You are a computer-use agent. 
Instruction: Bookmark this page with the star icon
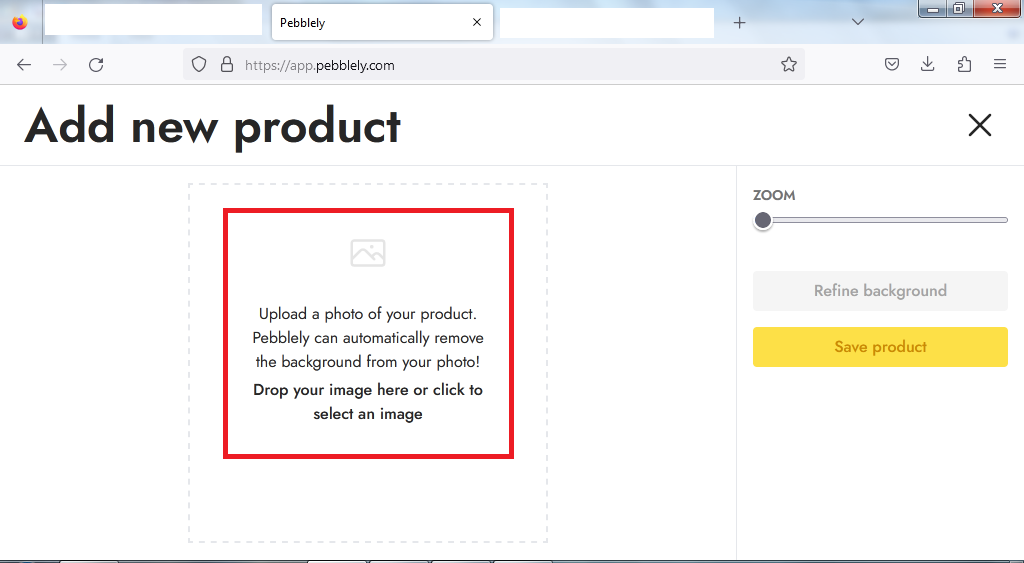[789, 65]
